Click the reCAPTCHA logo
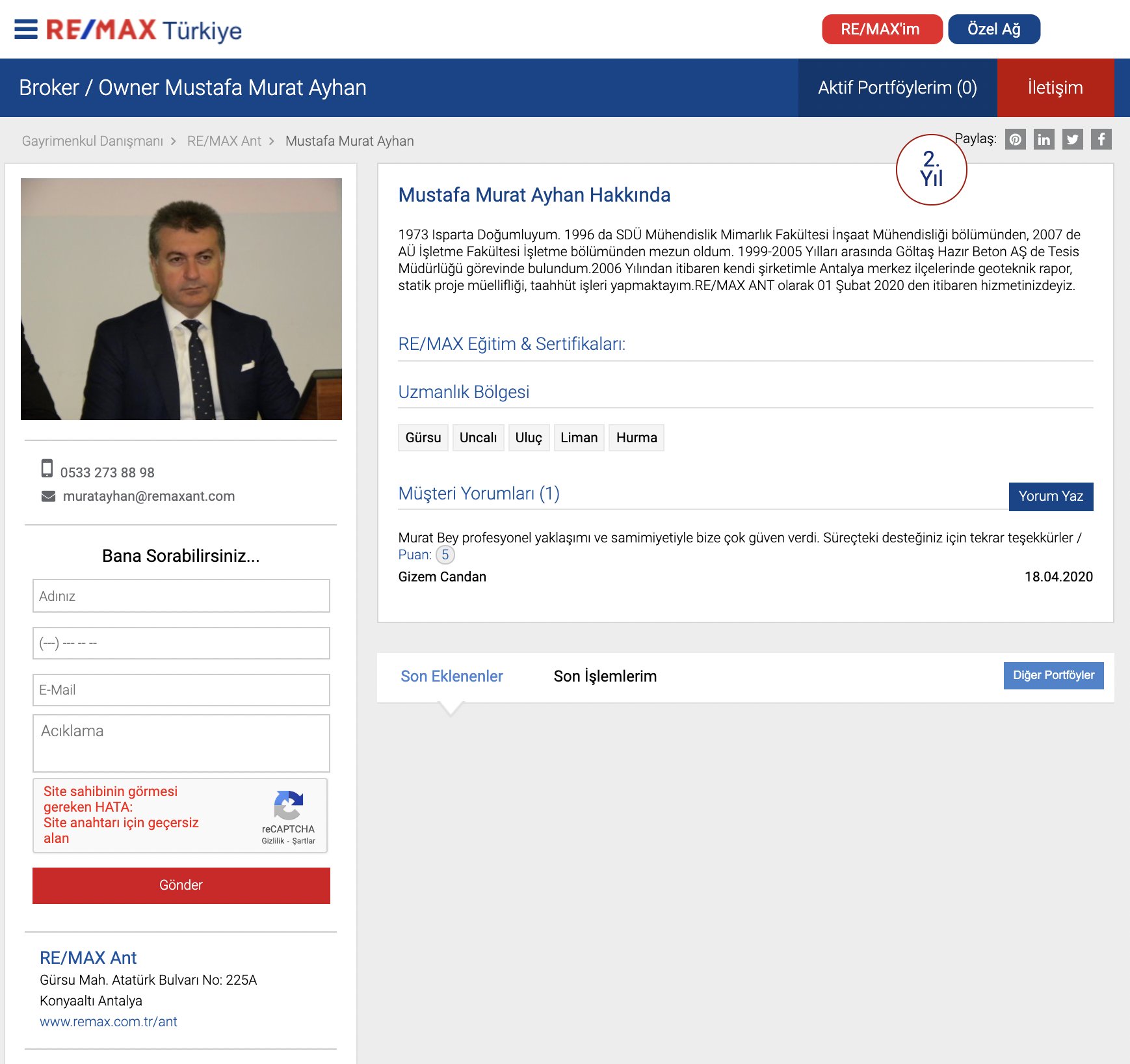 288,805
